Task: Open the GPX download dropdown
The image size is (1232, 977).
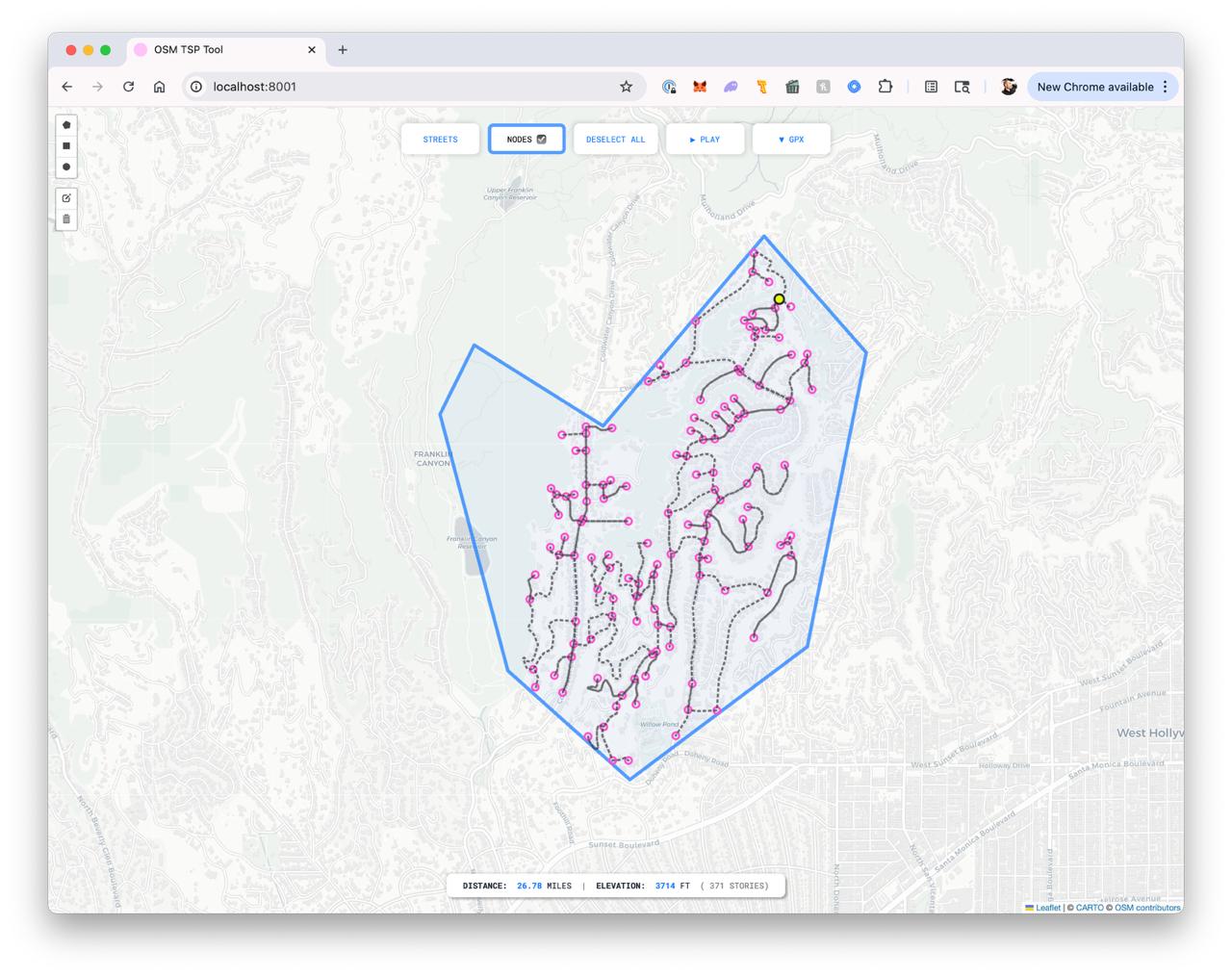Action: point(791,140)
